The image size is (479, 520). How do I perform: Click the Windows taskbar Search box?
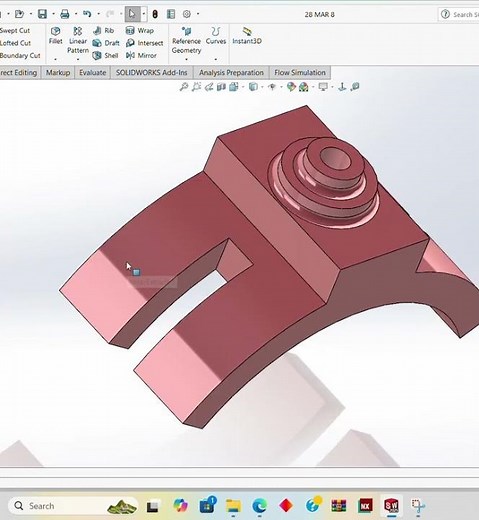pyautogui.click(x=73, y=506)
